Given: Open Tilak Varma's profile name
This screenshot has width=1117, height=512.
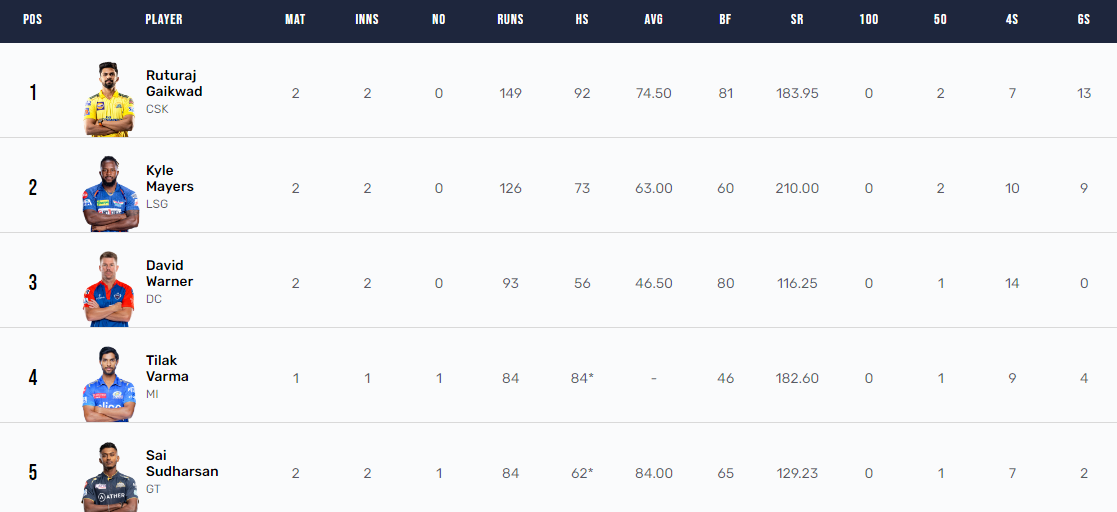Looking at the screenshot, I should click(x=167, y=368).
